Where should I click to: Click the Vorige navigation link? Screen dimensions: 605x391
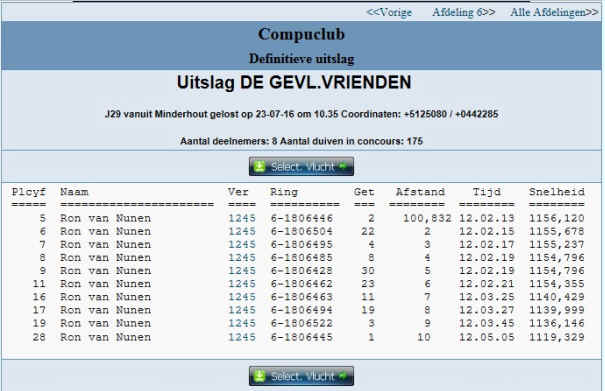coord(389,12)
